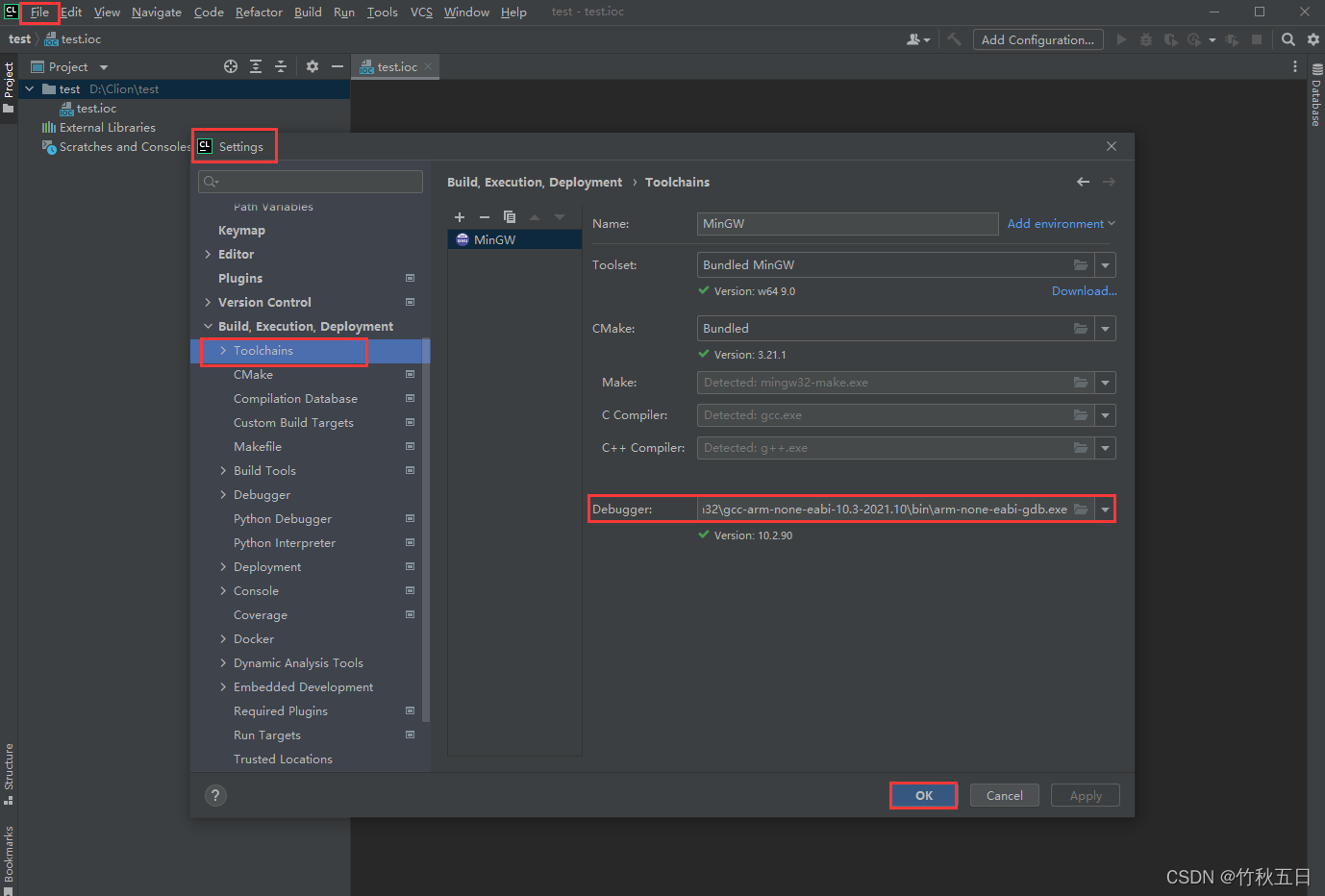The image size is (1325, 896).
Task: Expand the Editor settings section
Action: pos(208,254)
